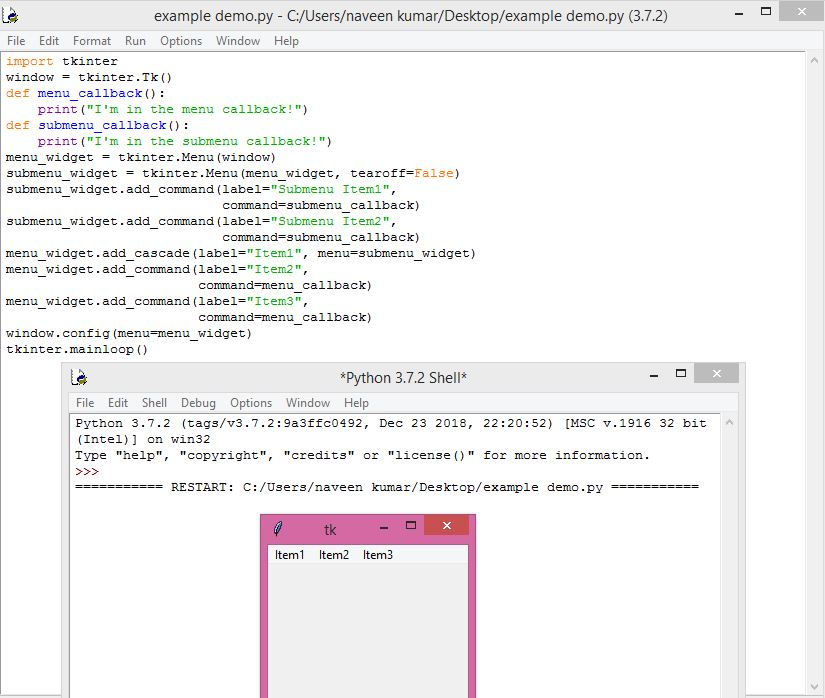This screenshot has height=698, width=825.
Task: Open Item1 cascade menu in tk window
Action: click(289, 555)
